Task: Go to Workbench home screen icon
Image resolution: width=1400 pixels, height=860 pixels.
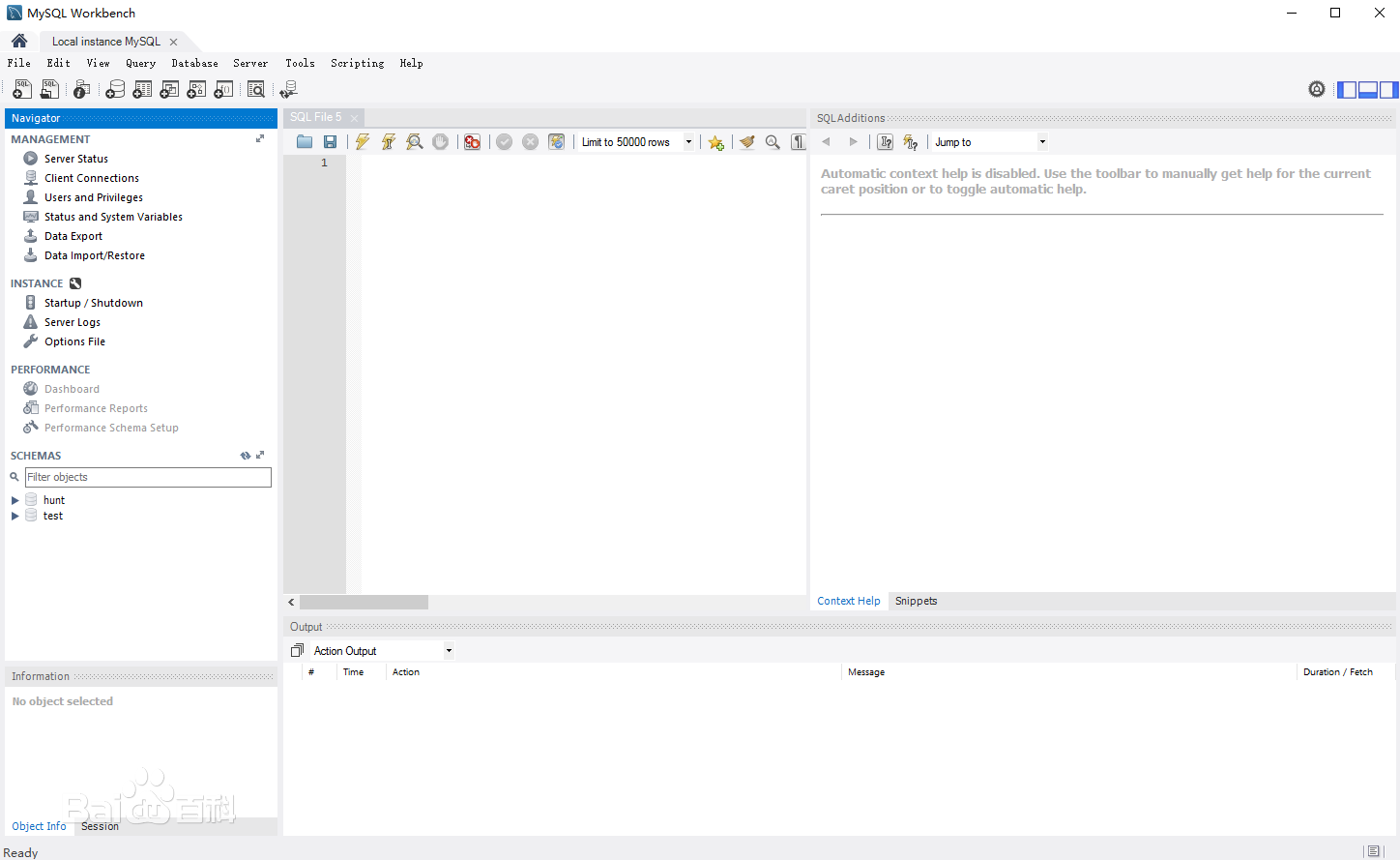Action: (x=19, y=41)
